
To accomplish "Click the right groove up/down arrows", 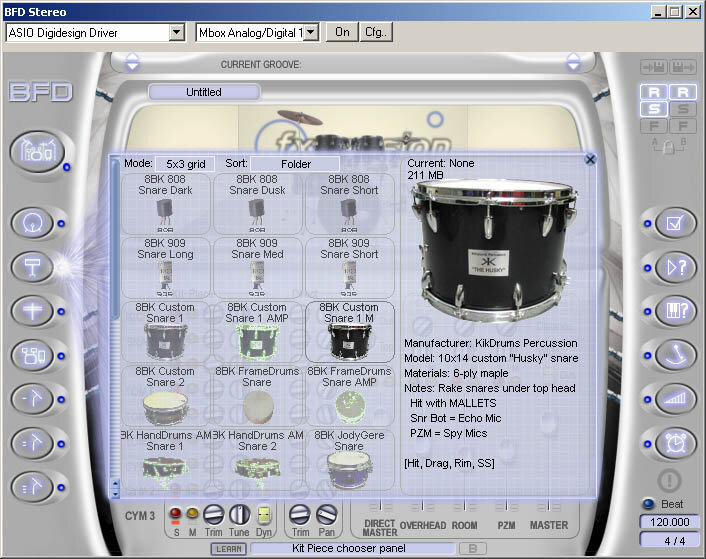I will click(x=573, y=62).
